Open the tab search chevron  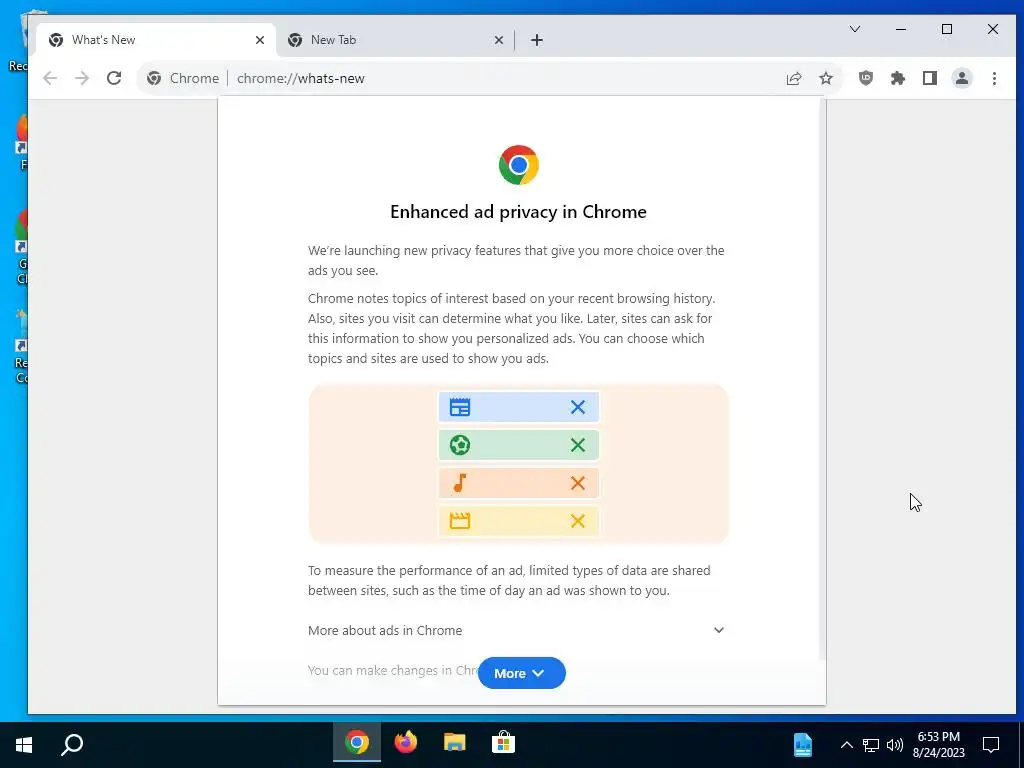pyautogui.click(x=855, y=29)
